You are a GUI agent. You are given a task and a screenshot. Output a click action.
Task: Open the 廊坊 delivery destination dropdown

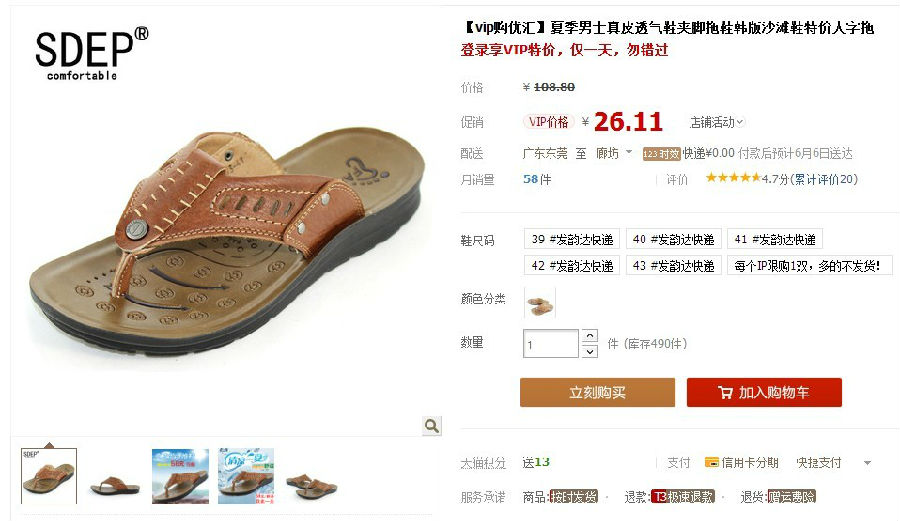614,153
